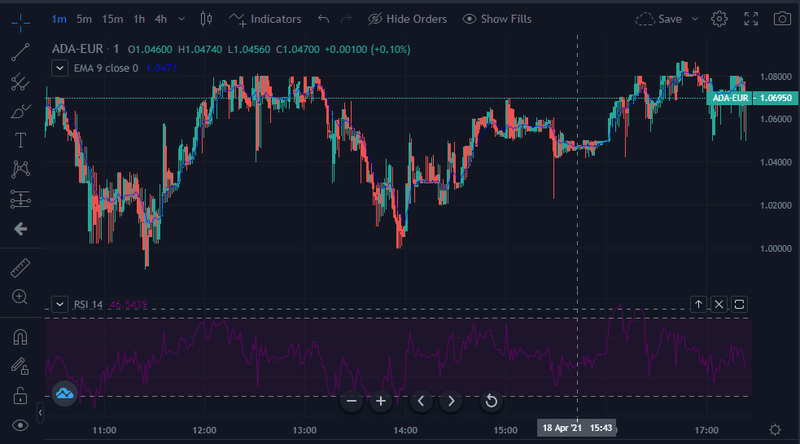Reset the chart view
This screenshot has width=800, height=444.
pyautogui.click(x=491, y=401)
